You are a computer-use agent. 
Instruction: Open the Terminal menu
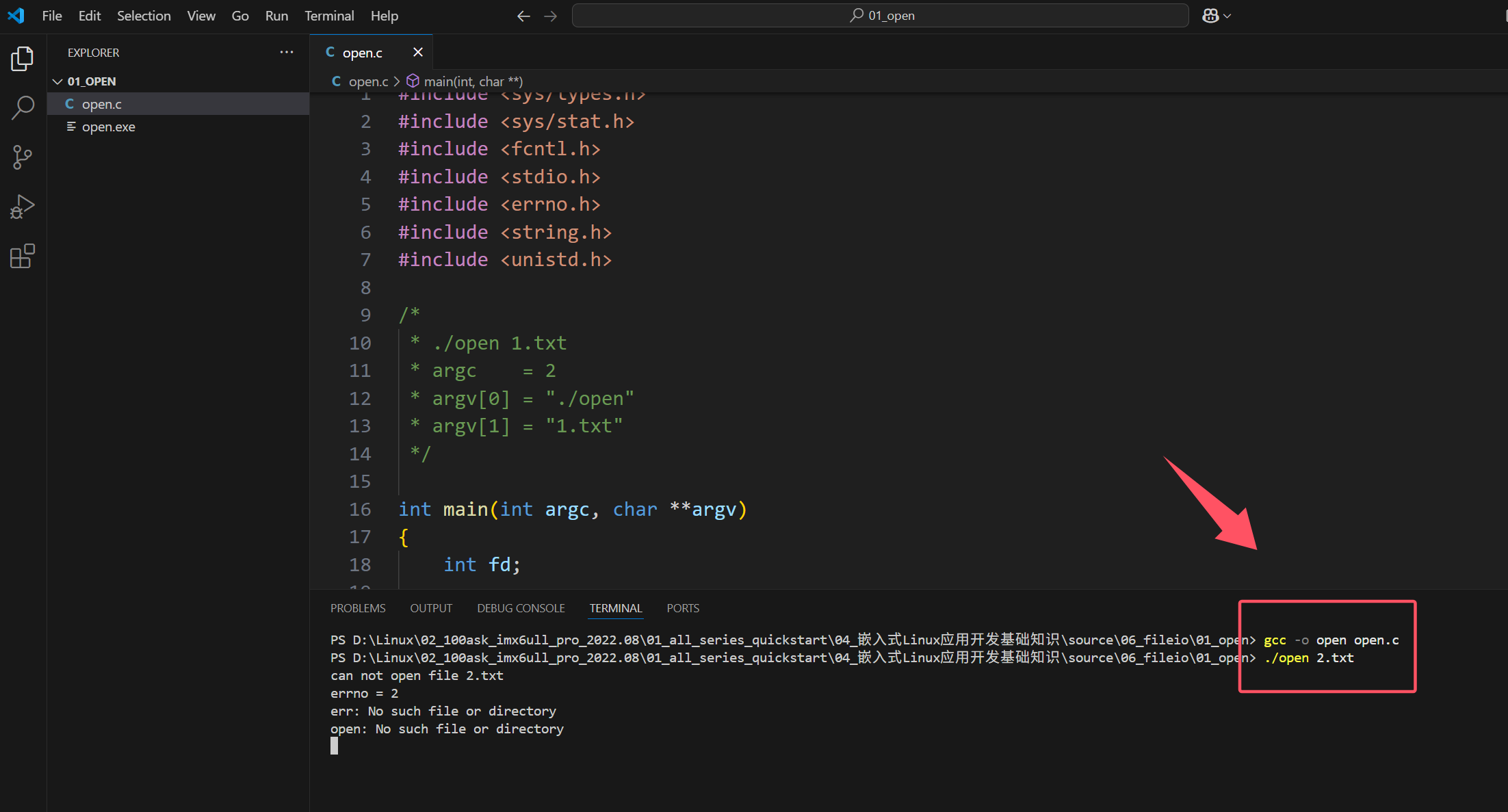click(329, 16)
